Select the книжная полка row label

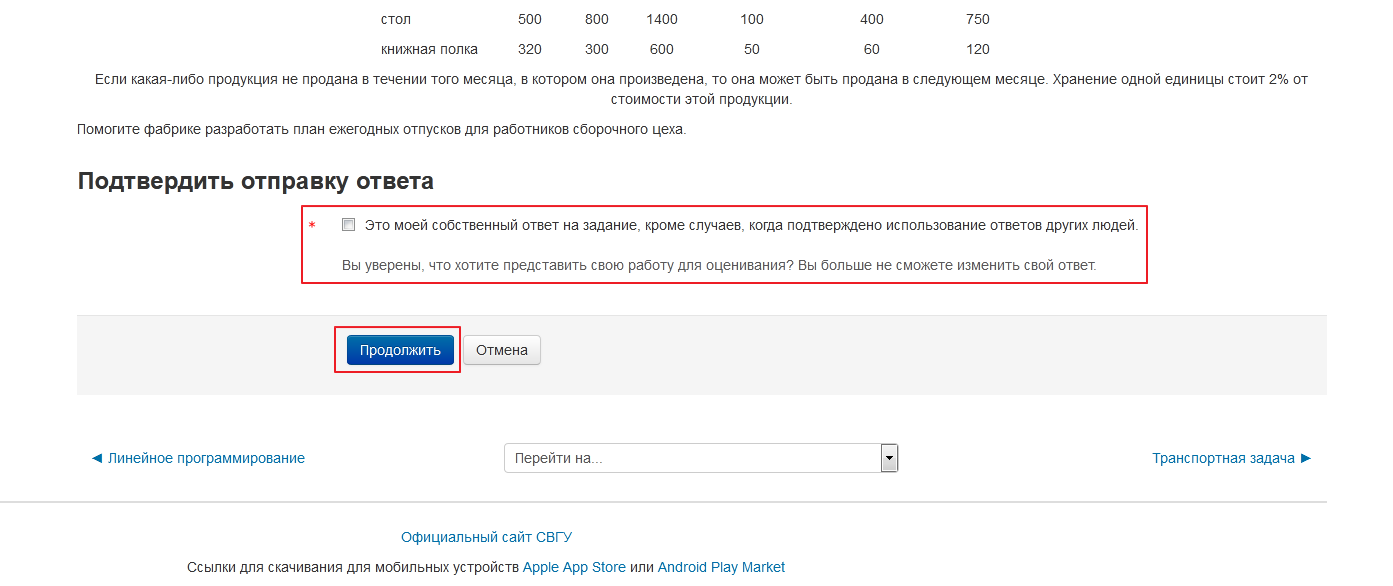click(x=429, y=49)
